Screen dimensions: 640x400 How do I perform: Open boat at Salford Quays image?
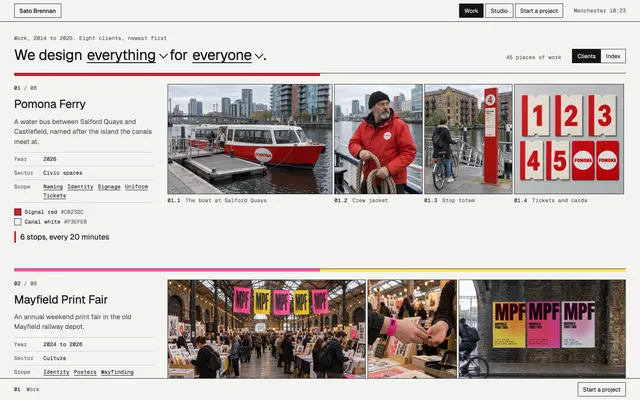tap(250, 139)
